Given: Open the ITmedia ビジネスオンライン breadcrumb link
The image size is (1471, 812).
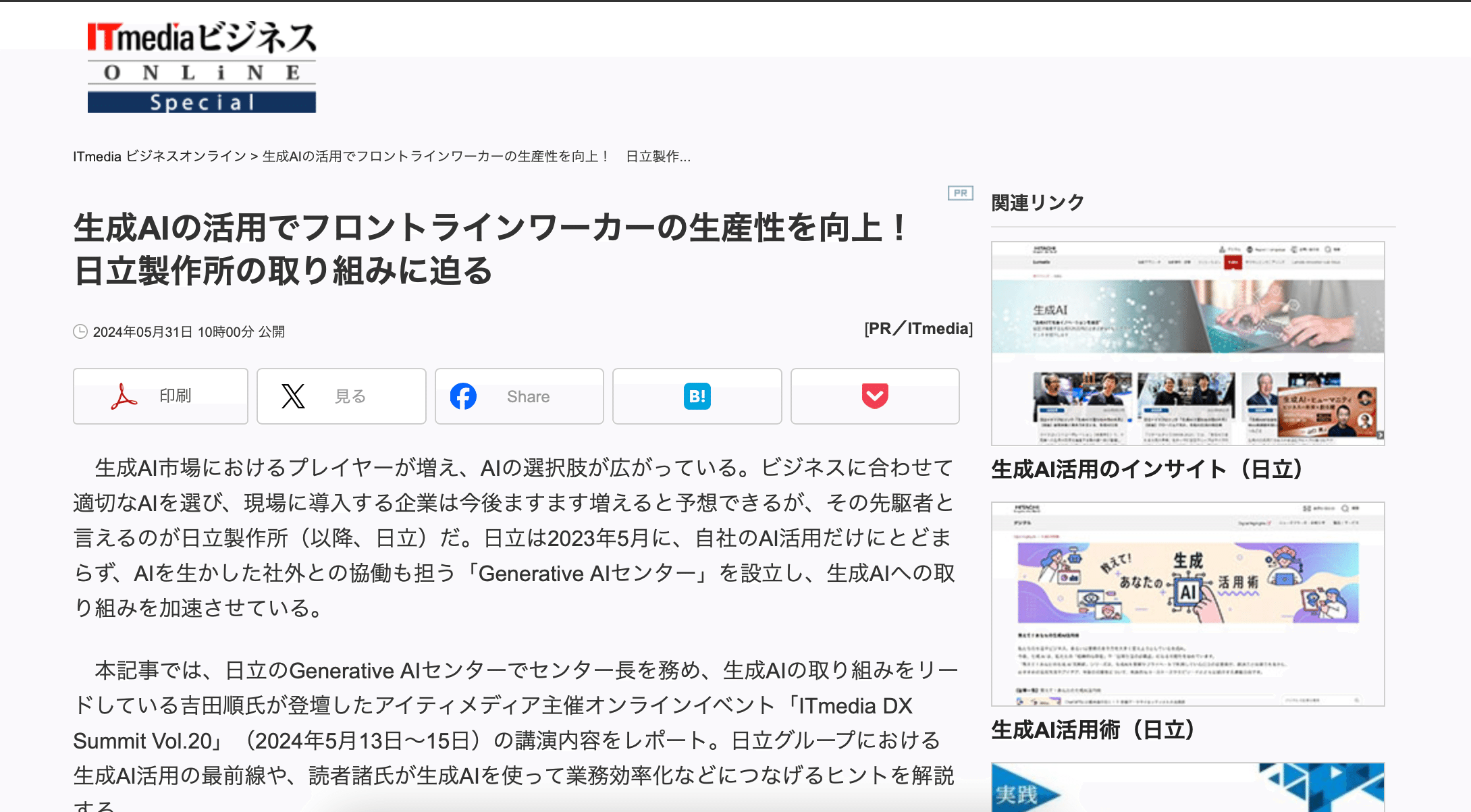Looking at the screenshot, I should coord(159,157).
